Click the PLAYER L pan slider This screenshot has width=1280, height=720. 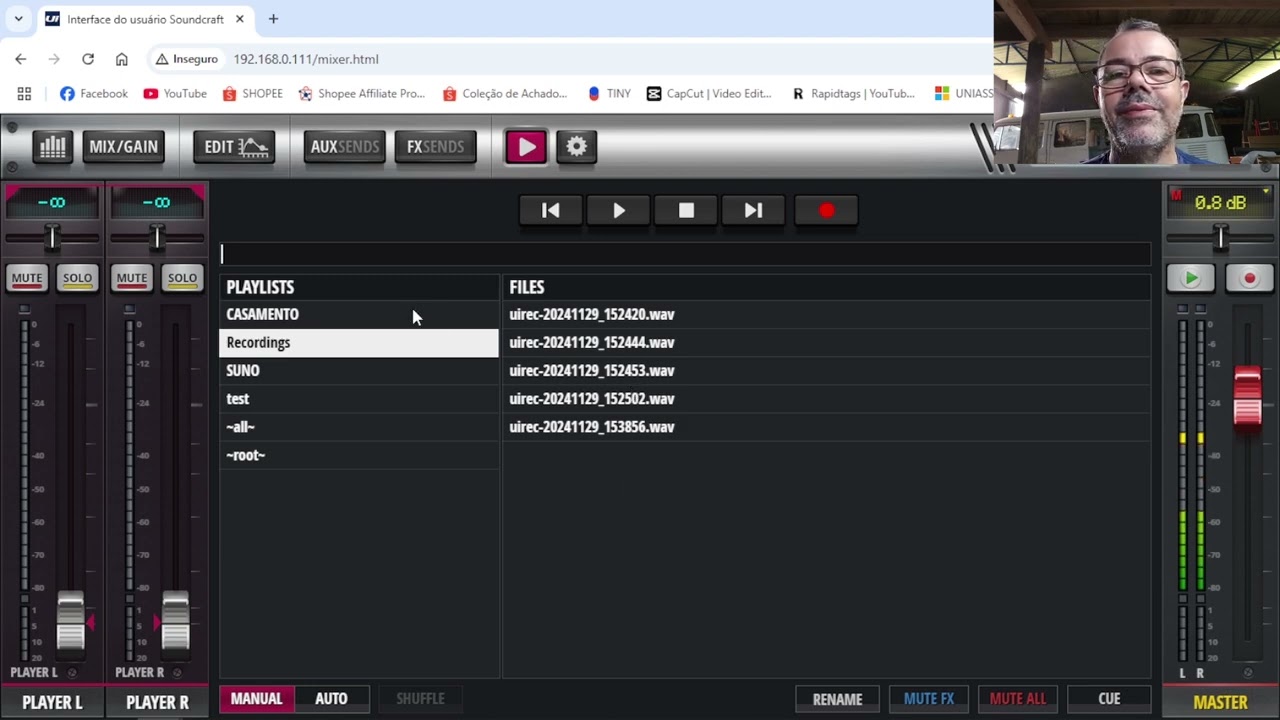pyautogui.click(x=52, y=237)
